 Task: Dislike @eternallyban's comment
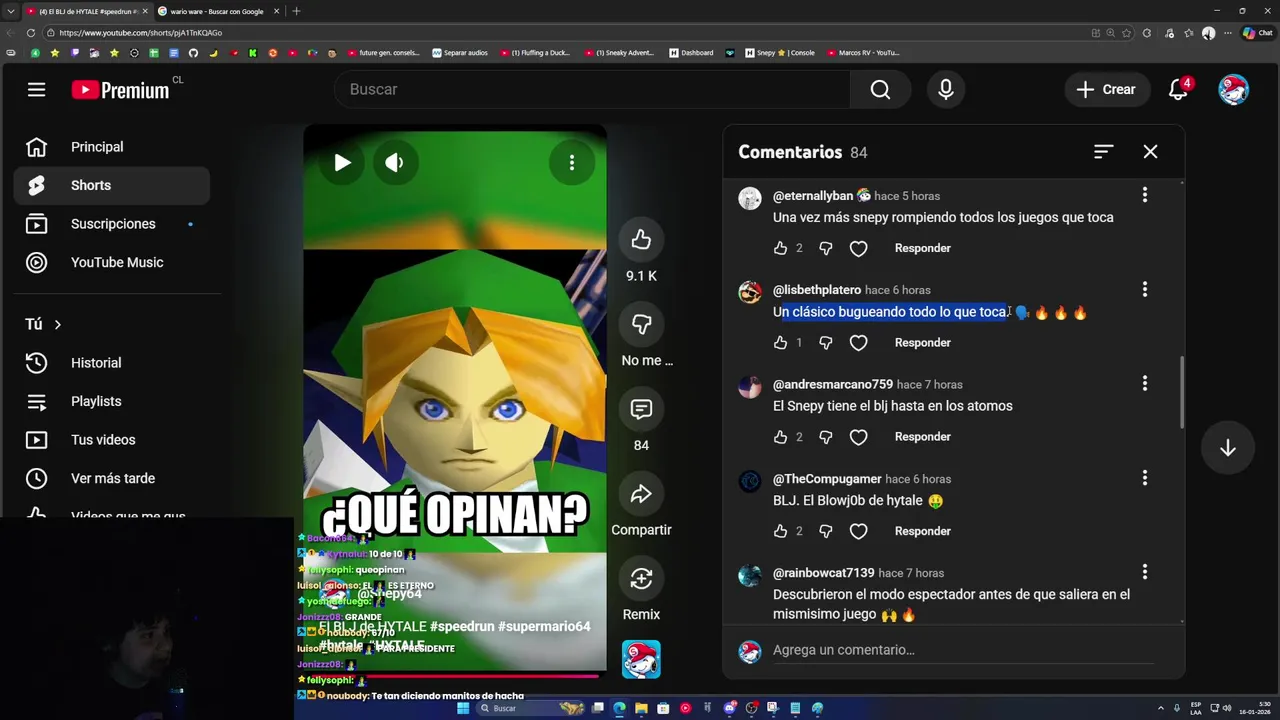(x=826, y=248)
